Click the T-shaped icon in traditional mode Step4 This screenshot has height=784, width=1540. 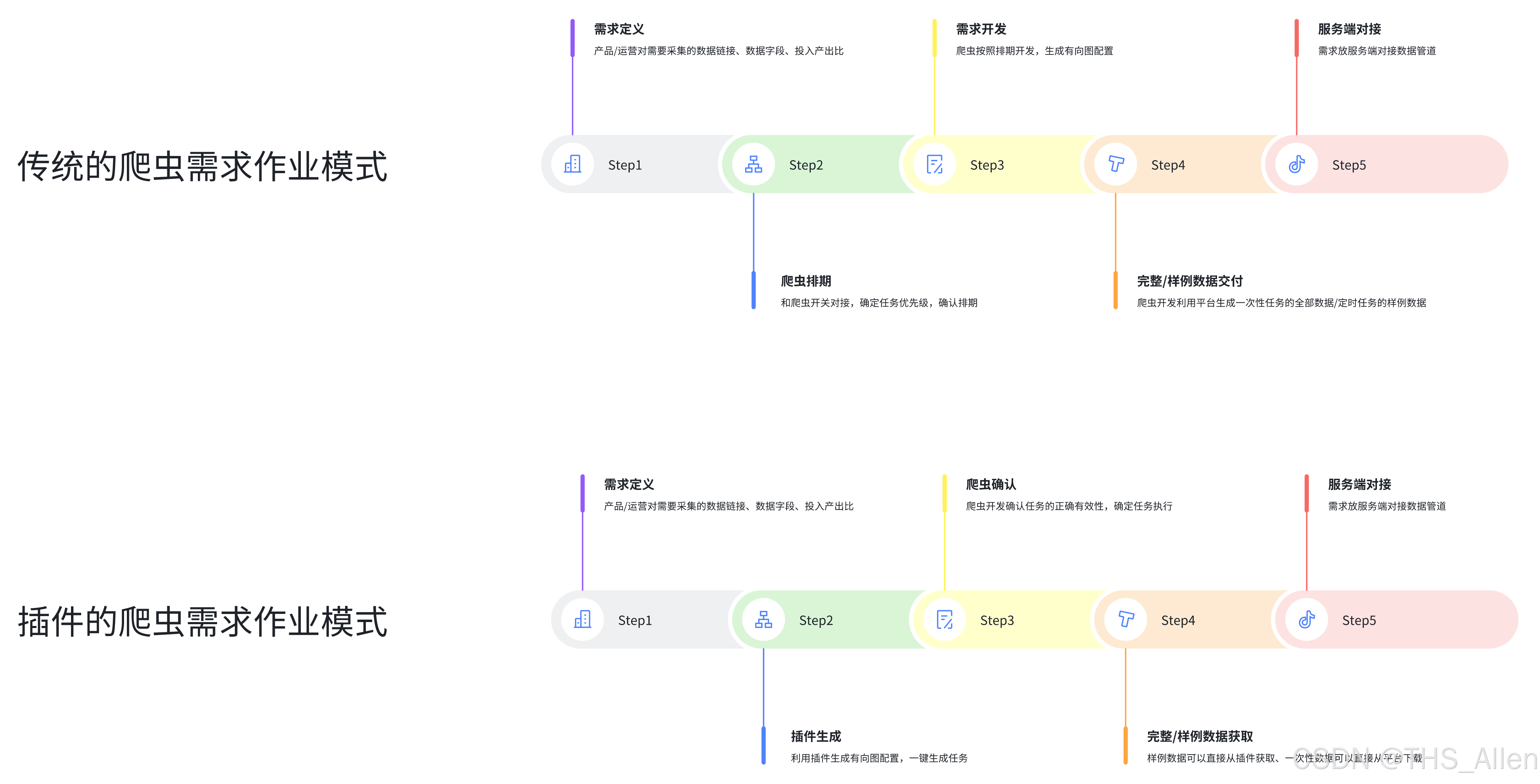point(1115,164)
